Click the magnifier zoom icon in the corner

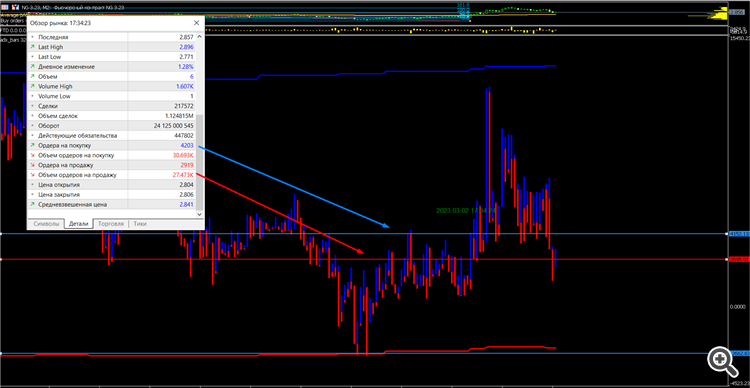[x=722, y=361]
